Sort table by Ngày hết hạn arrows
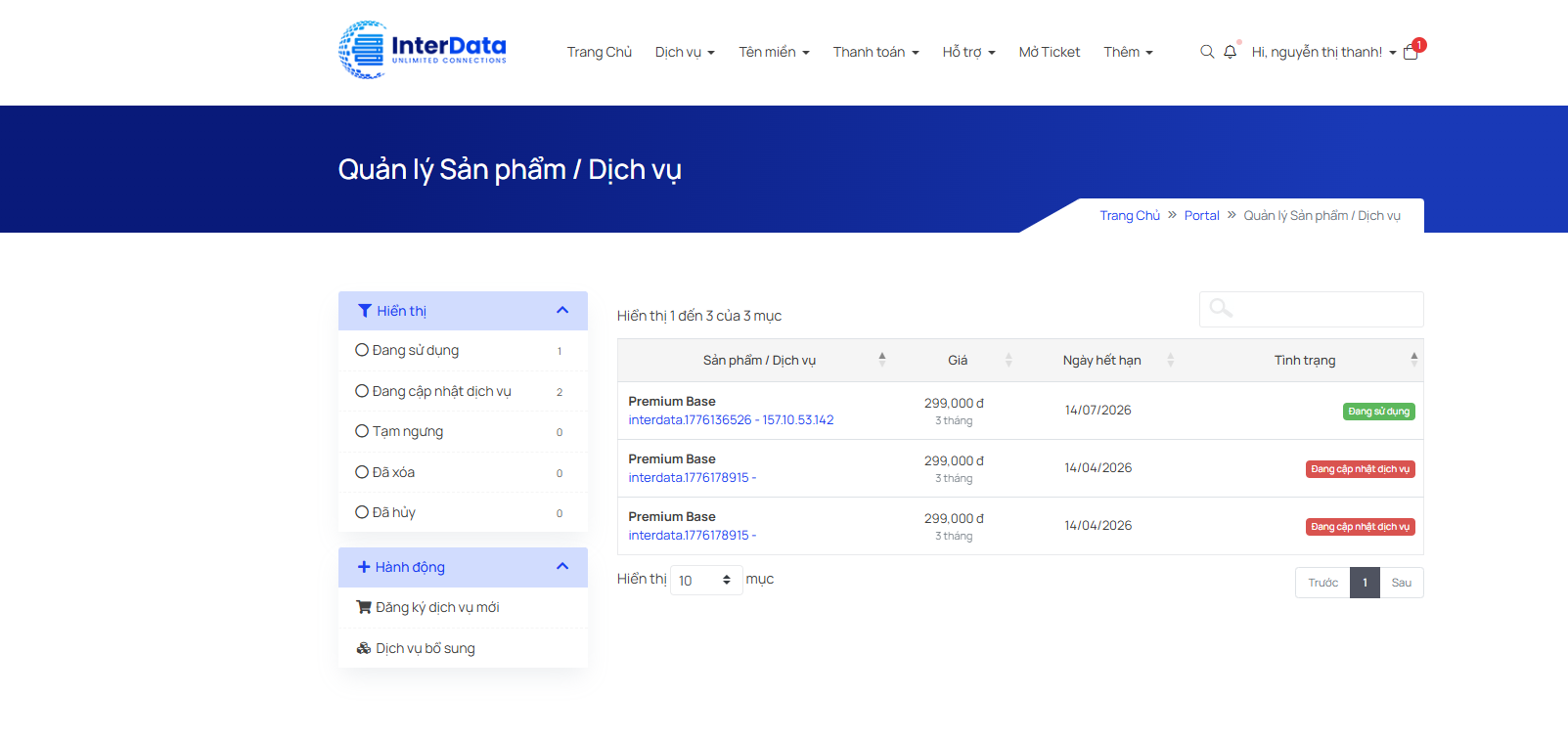 pyautogui.click(x=1170, y=360)
